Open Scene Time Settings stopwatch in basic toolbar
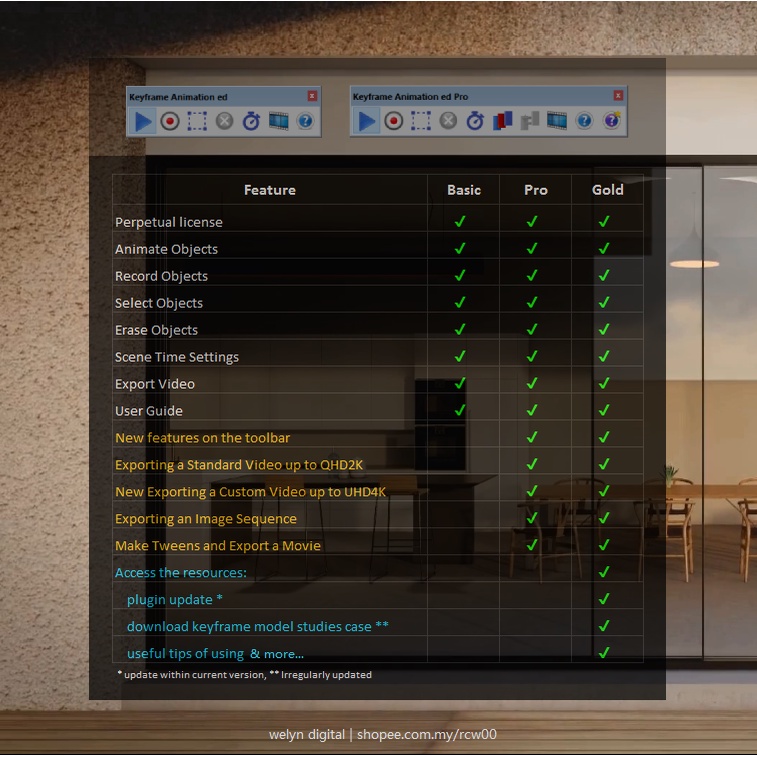Image resolution: width=757 pixels, height=757 pixels. [251, 121]
